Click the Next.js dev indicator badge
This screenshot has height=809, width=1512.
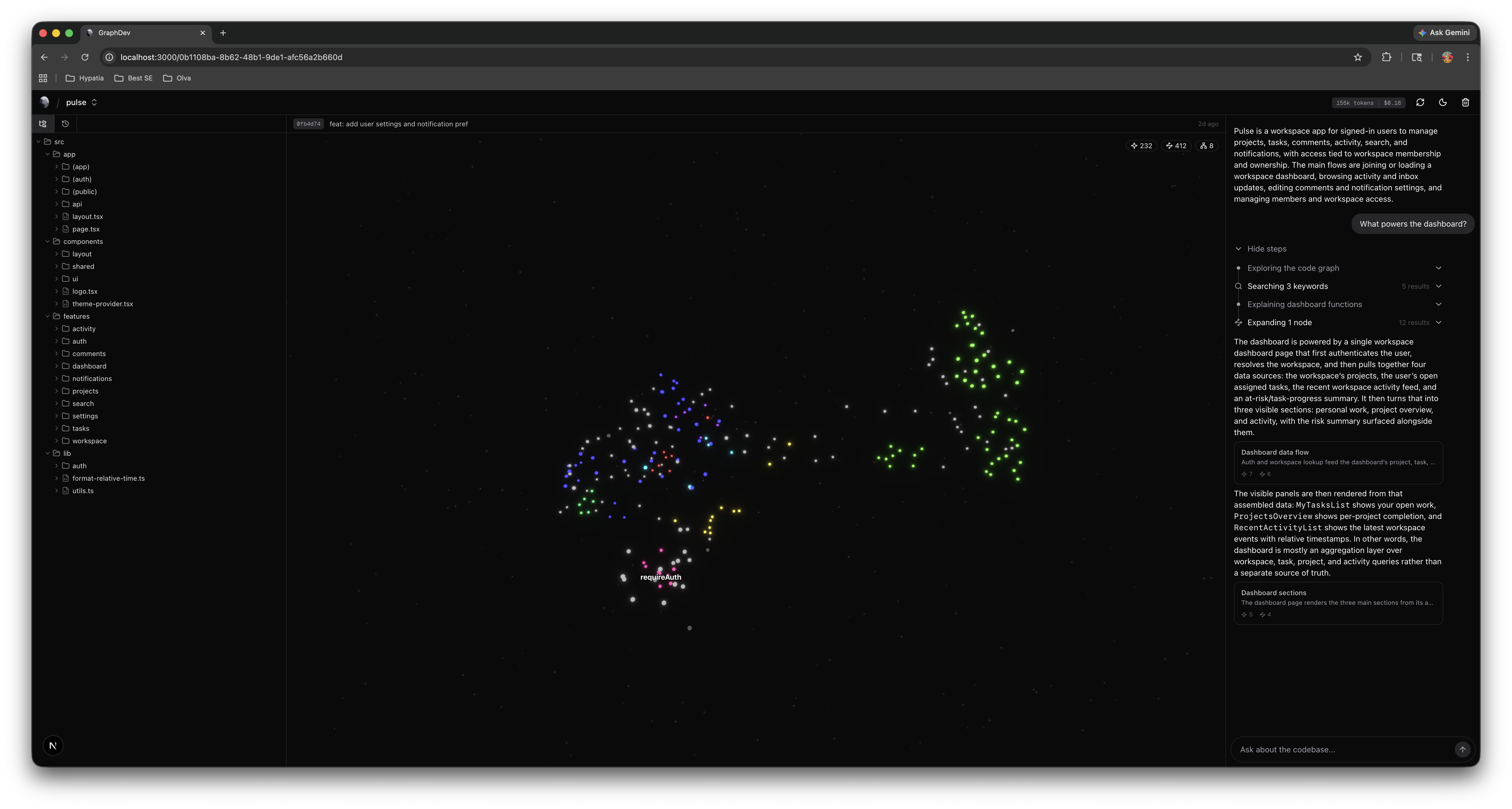coord(53,746)
